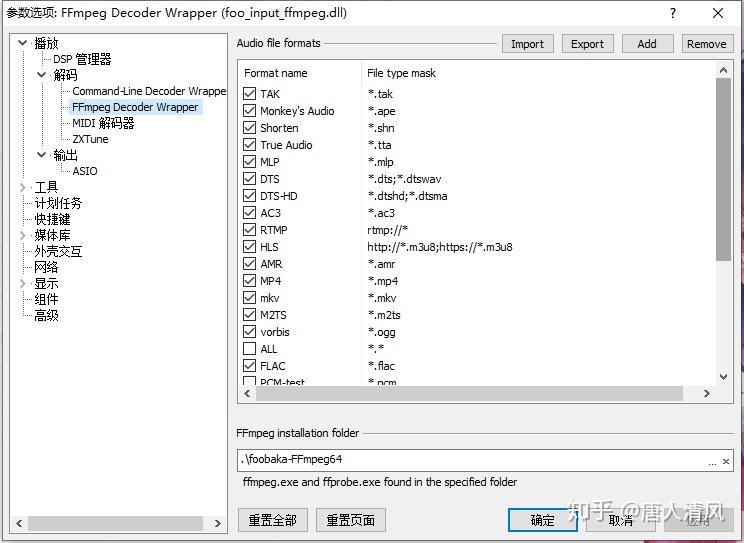Screen dimensions: 744x543
Task: Open 快捷键 preferences page
Action: (52, 219)
